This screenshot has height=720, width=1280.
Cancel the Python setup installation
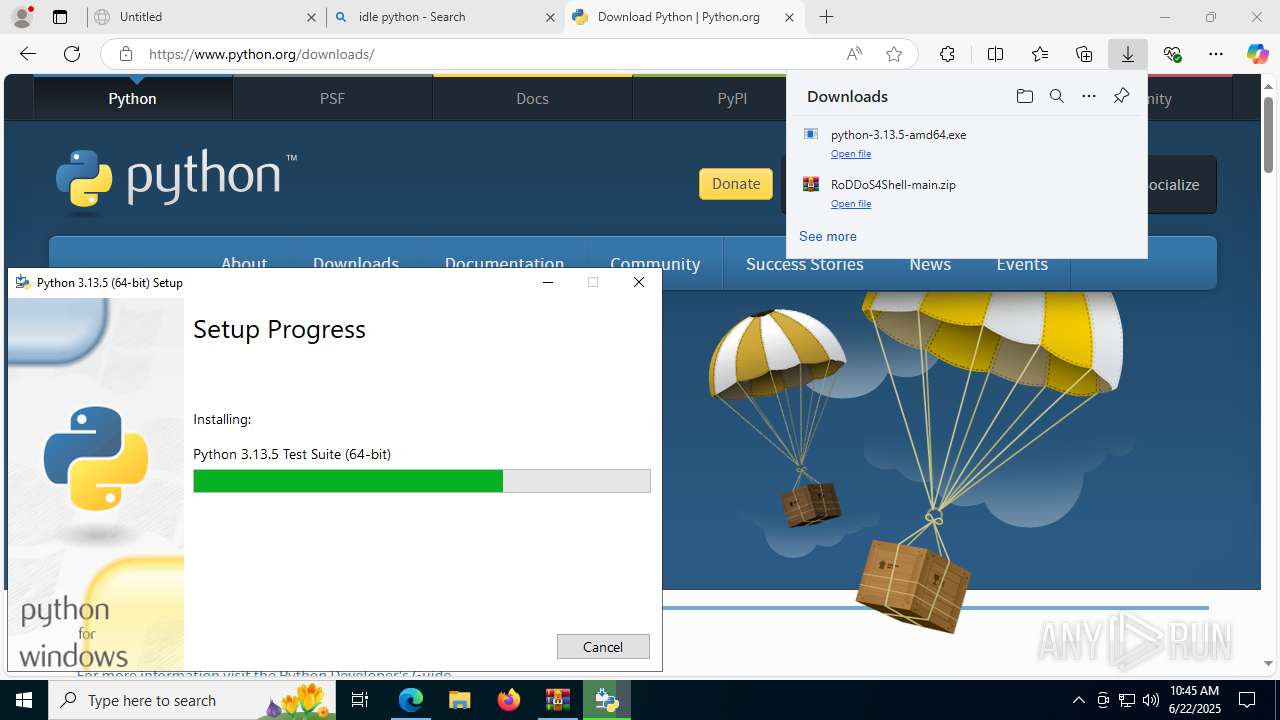603,647
